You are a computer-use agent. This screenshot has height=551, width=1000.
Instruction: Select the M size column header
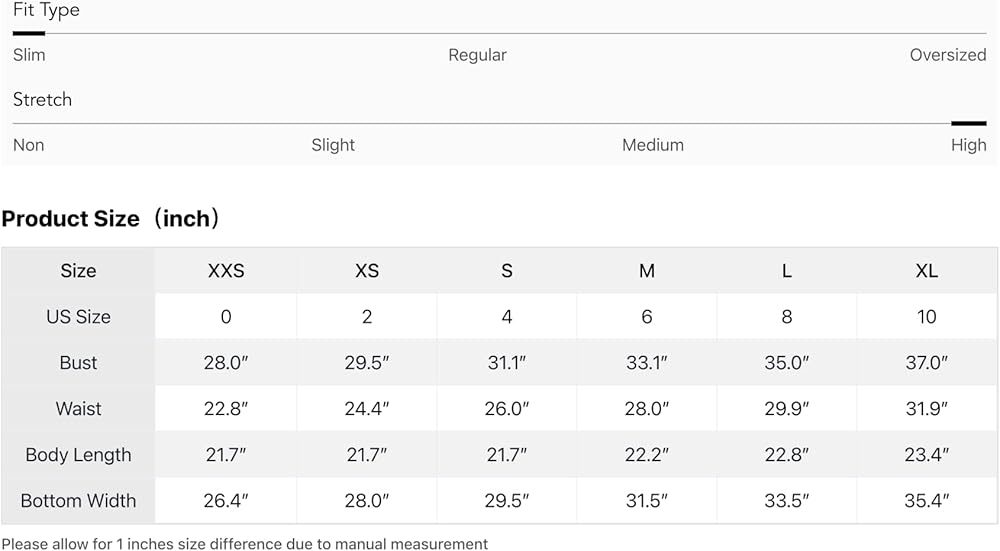(647, 271)
